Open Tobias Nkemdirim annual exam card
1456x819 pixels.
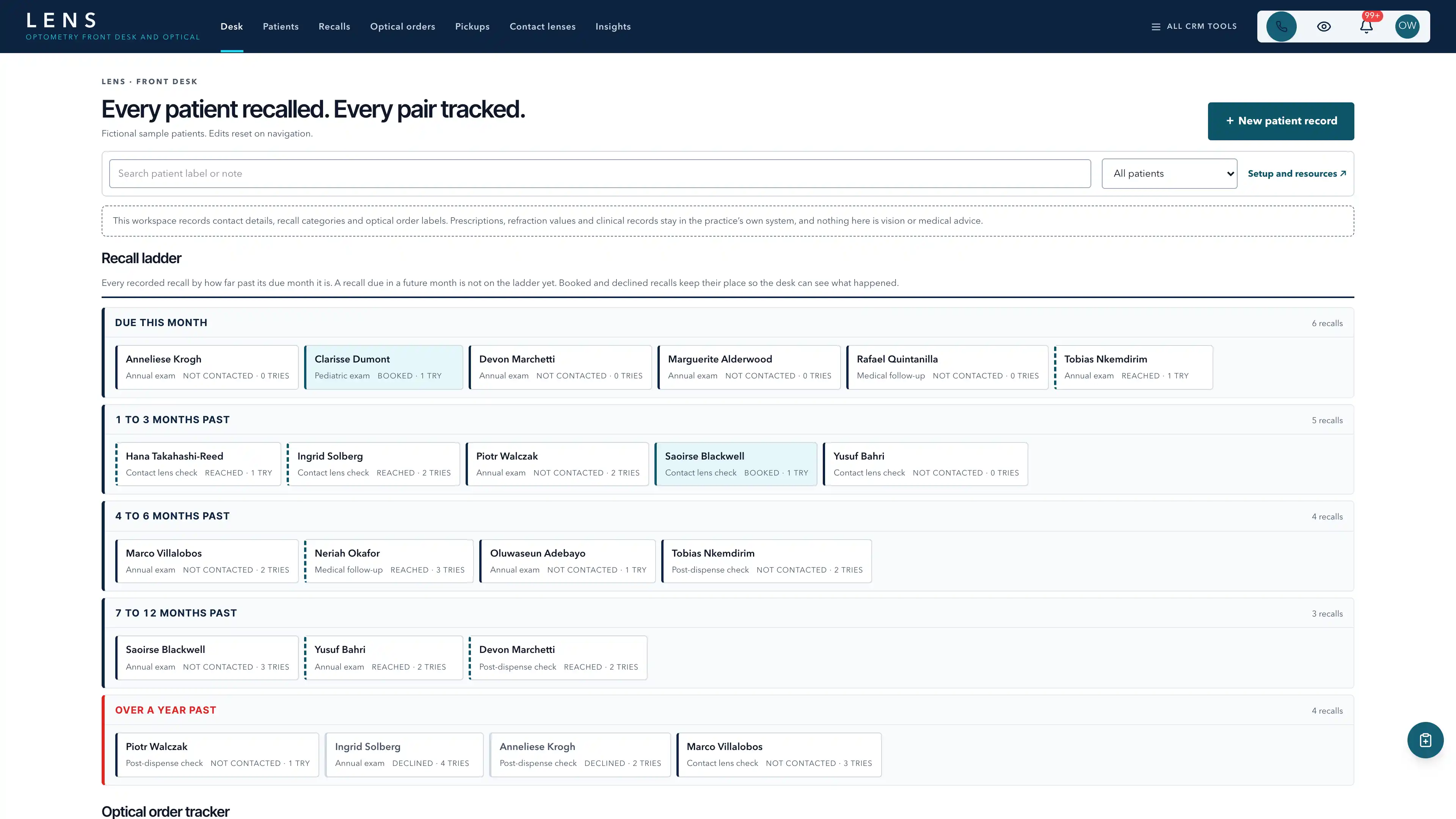1133,367
